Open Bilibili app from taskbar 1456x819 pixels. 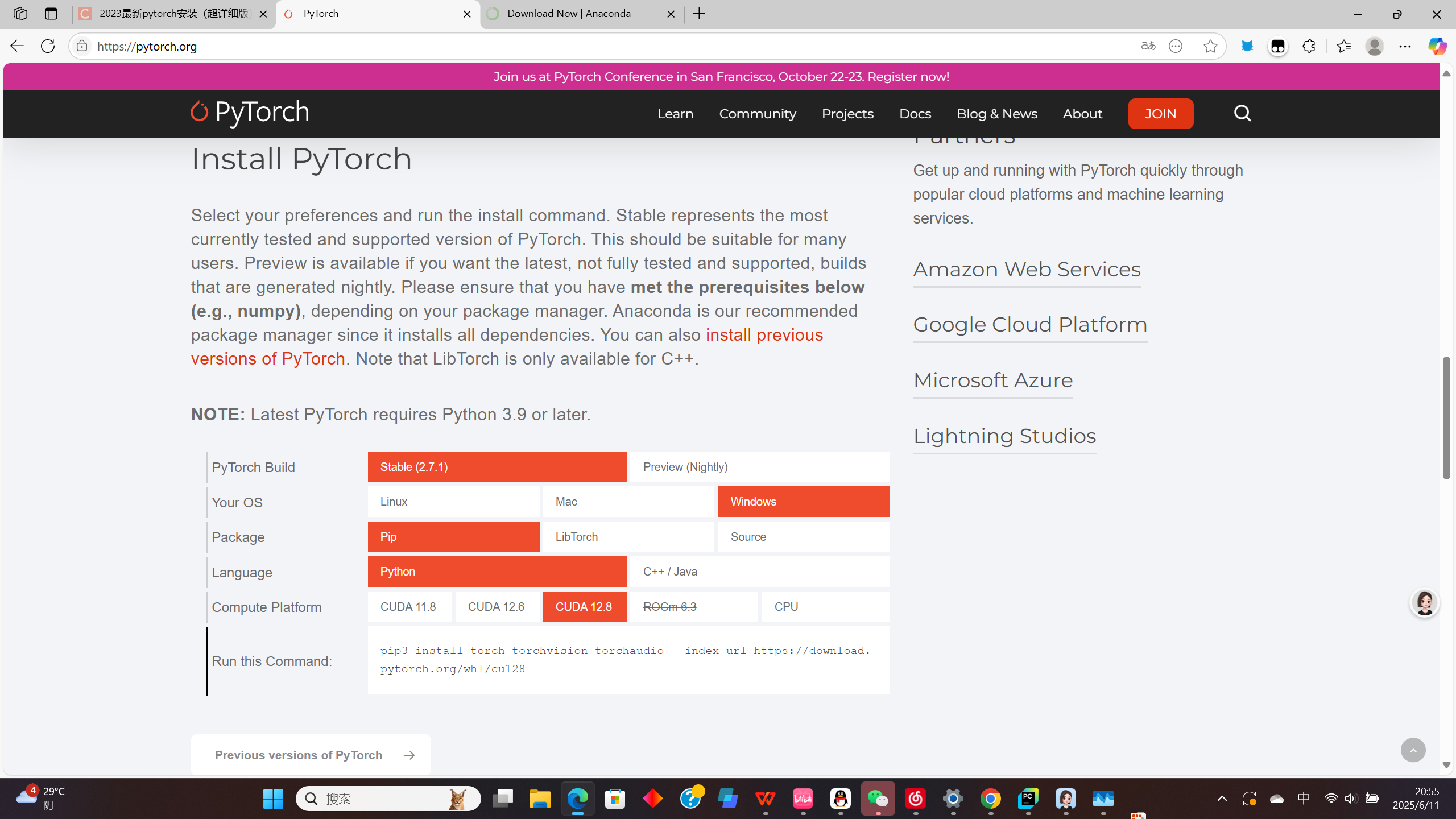pos(803,799)
